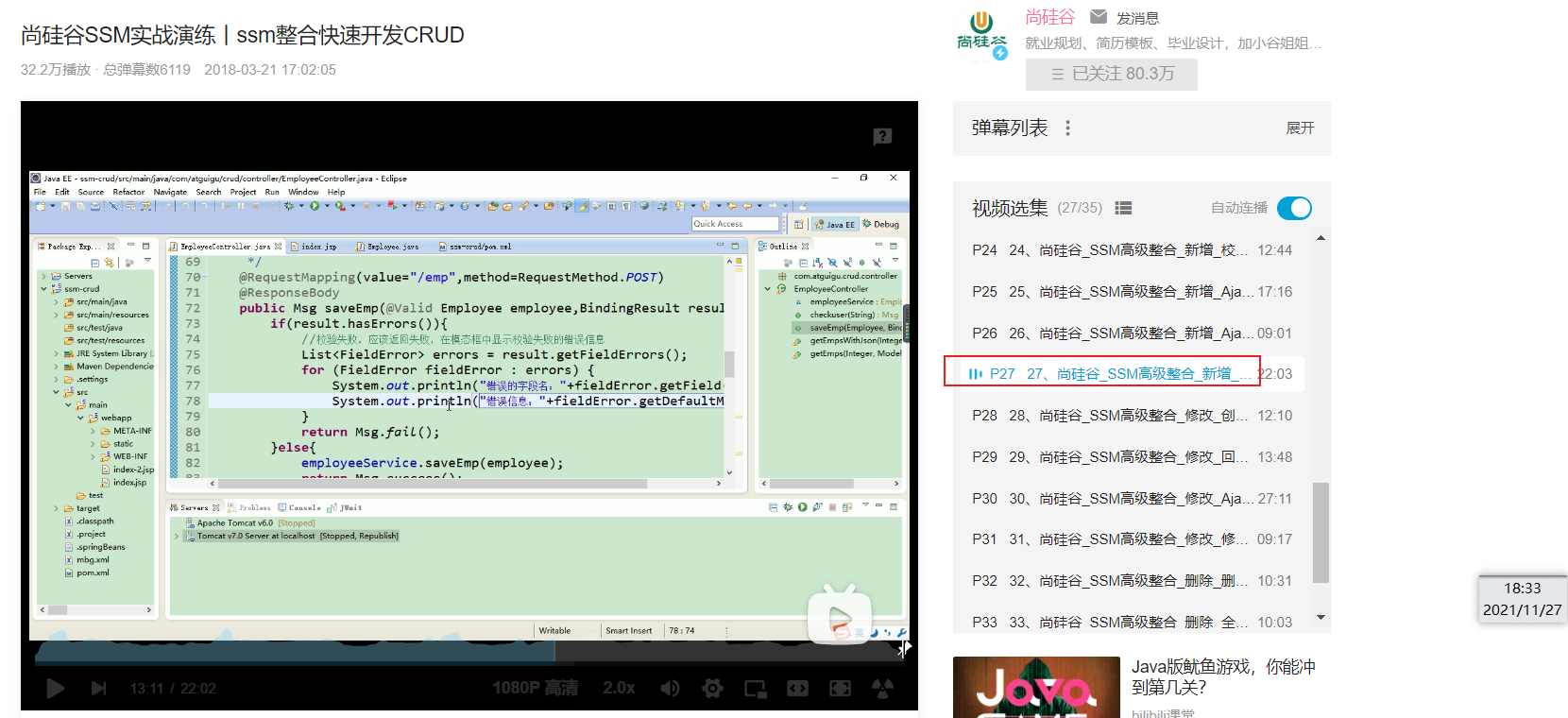Click the 32.2万播放 view count

(56, 70)
